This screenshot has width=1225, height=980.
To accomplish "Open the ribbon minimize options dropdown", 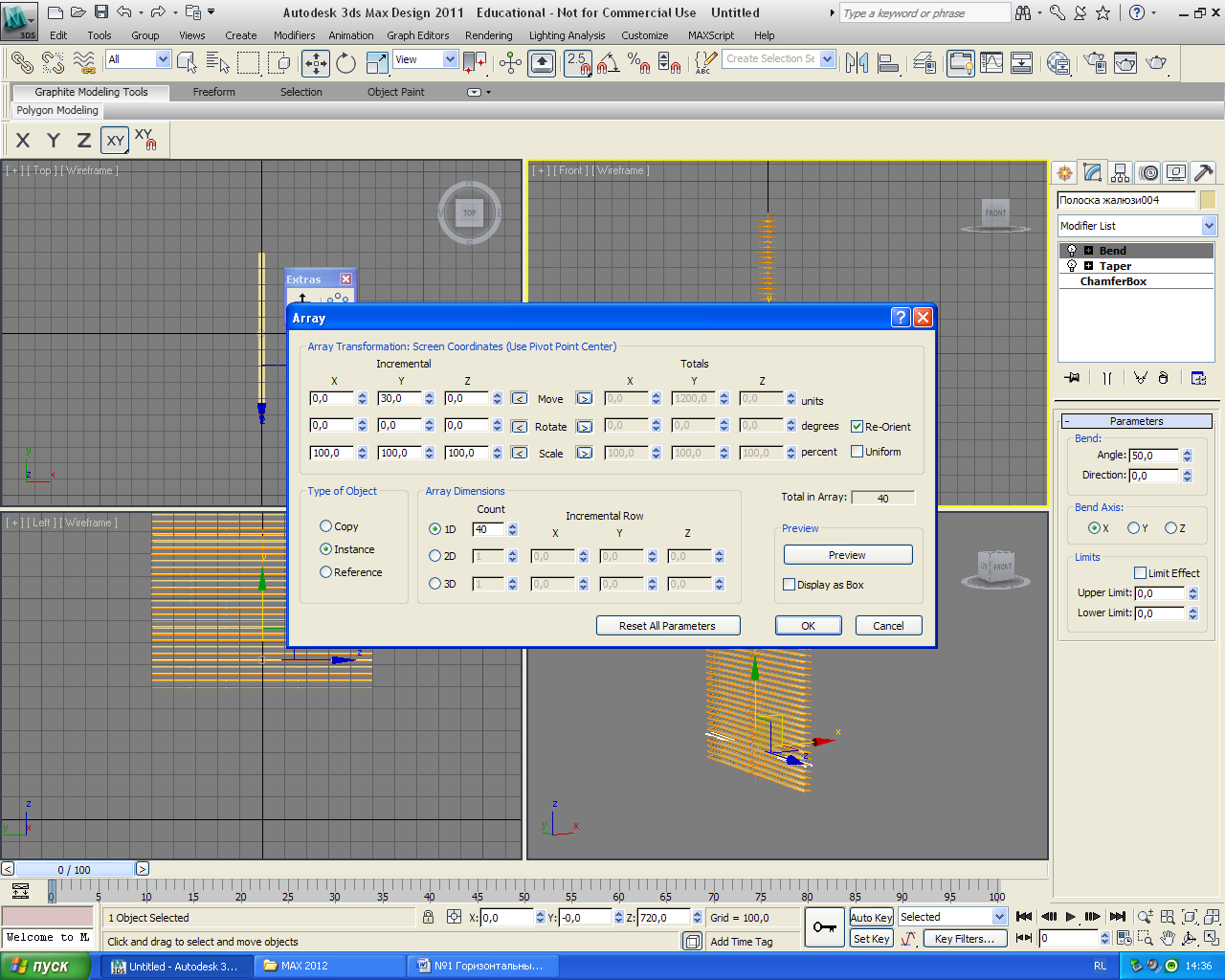I will tap(488, 92).
